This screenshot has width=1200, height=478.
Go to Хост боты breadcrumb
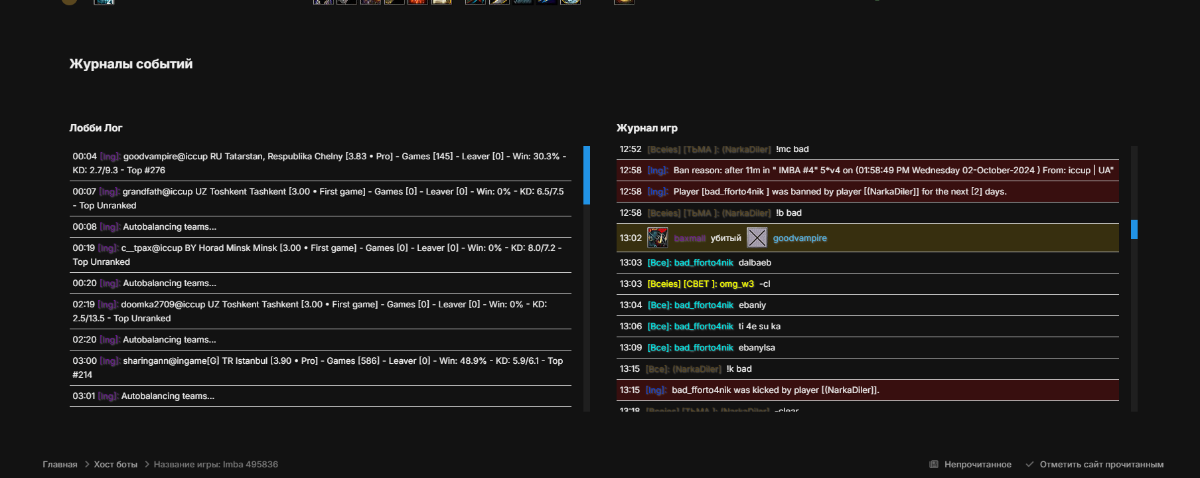click(117, 465)
